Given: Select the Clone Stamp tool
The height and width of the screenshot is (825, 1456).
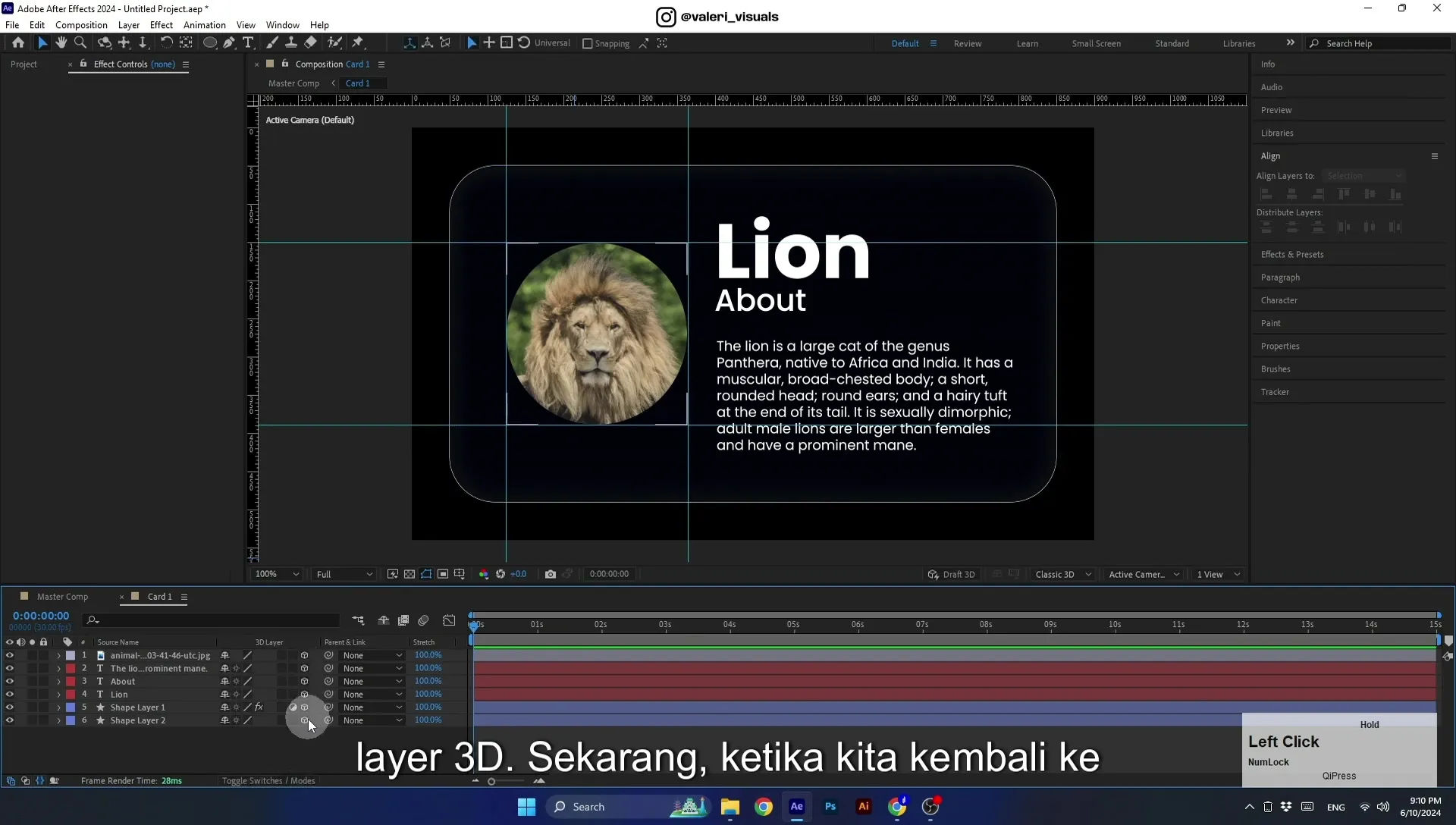Looking at the screenshot, I should [x=290, y=43].
